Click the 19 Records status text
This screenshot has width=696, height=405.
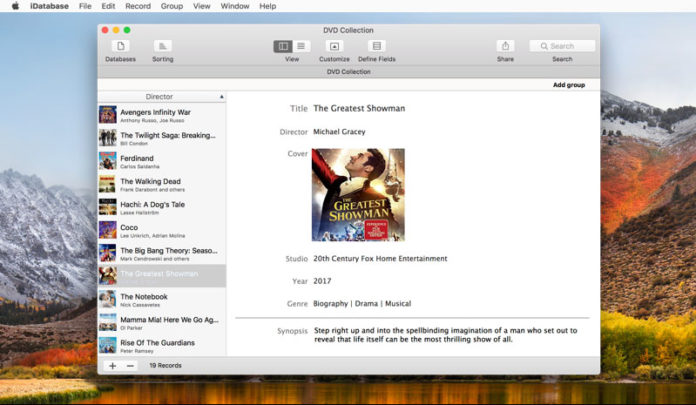point(165,365)
